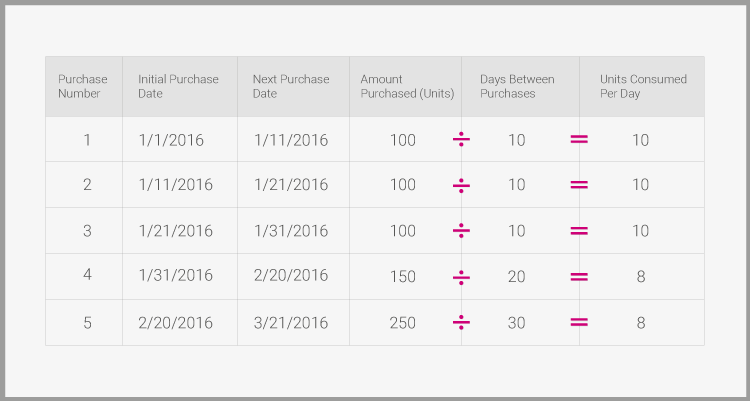
Task: Click the equals sign in purchase row 5
Action: point(579,323)
